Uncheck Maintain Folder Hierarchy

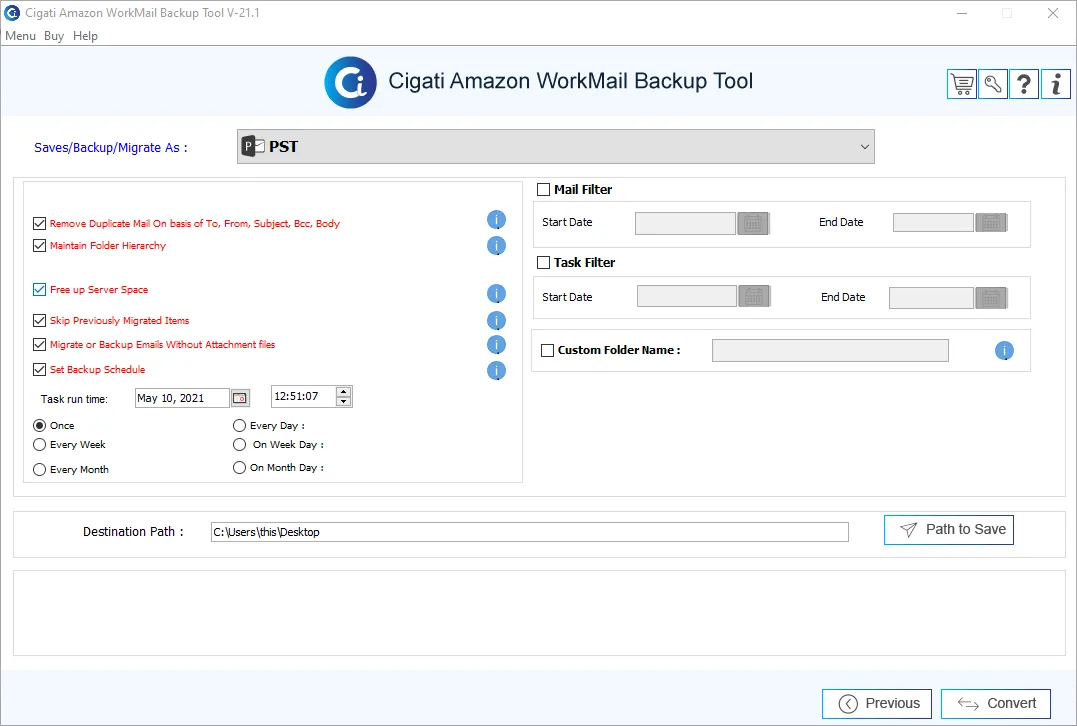coord(39,245)
